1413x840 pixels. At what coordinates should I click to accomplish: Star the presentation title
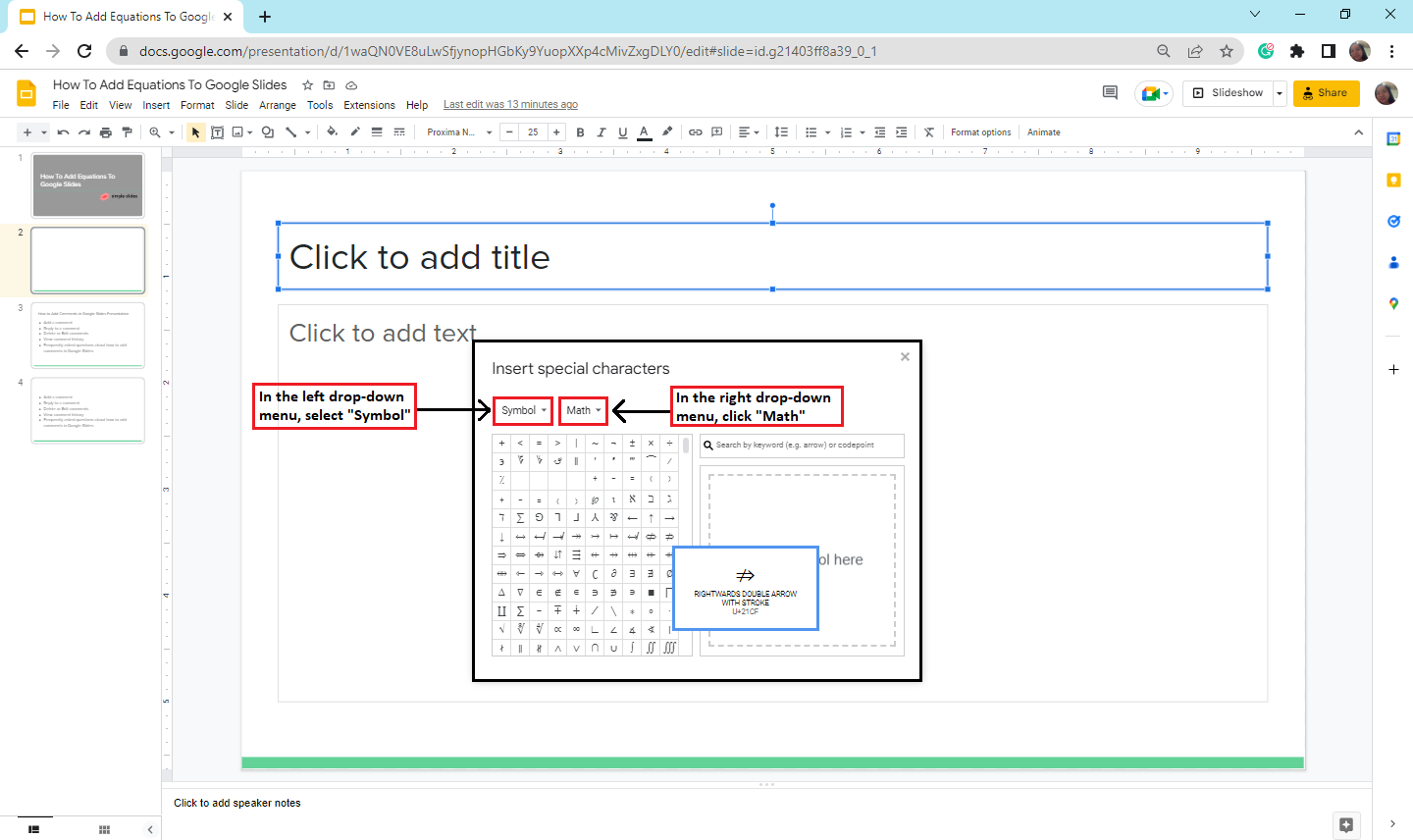point(308,85)
